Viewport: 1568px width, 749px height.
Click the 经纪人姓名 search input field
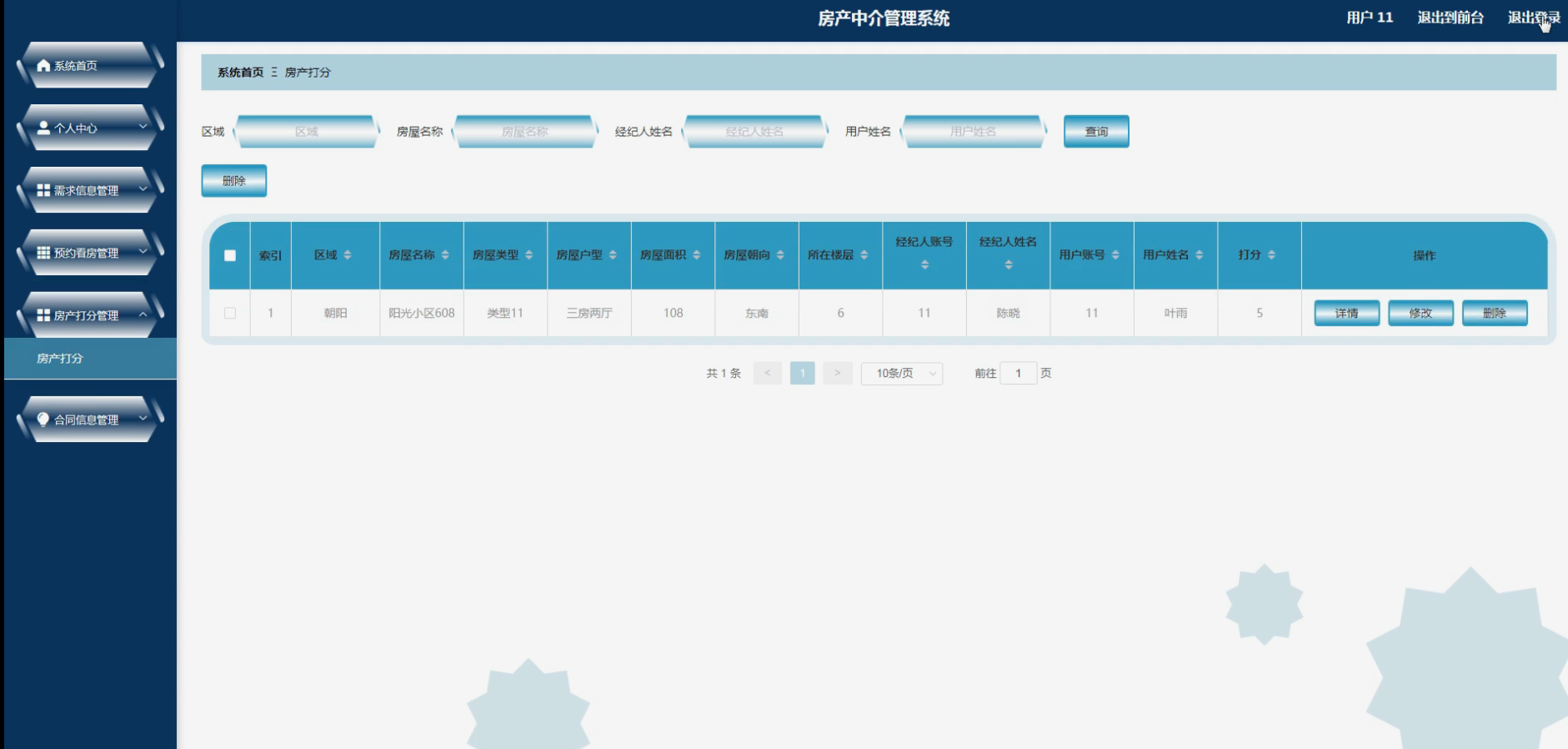[755, 132]
